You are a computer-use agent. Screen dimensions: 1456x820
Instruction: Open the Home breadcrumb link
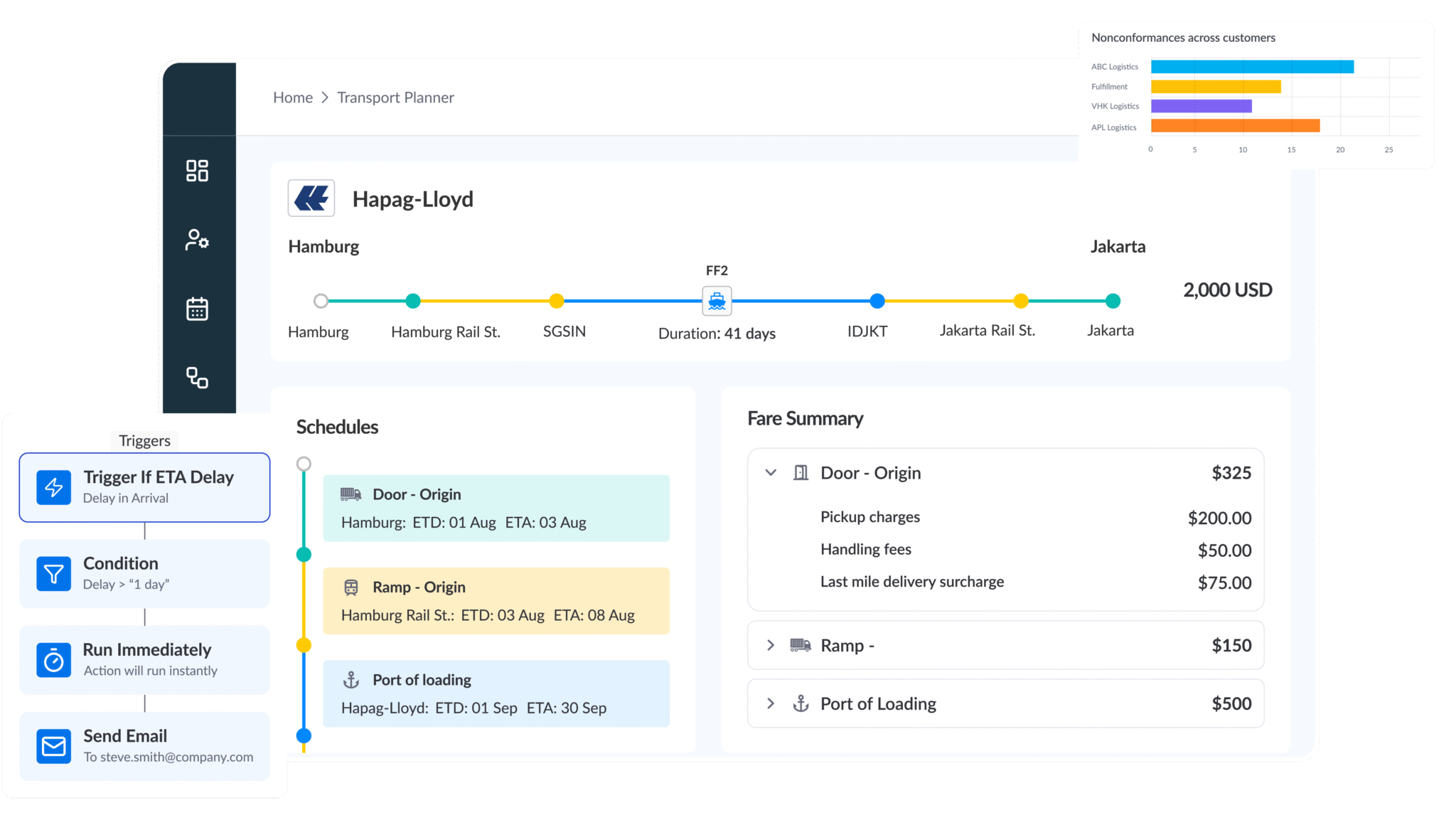pyautogui.click(x=293, y=97)
